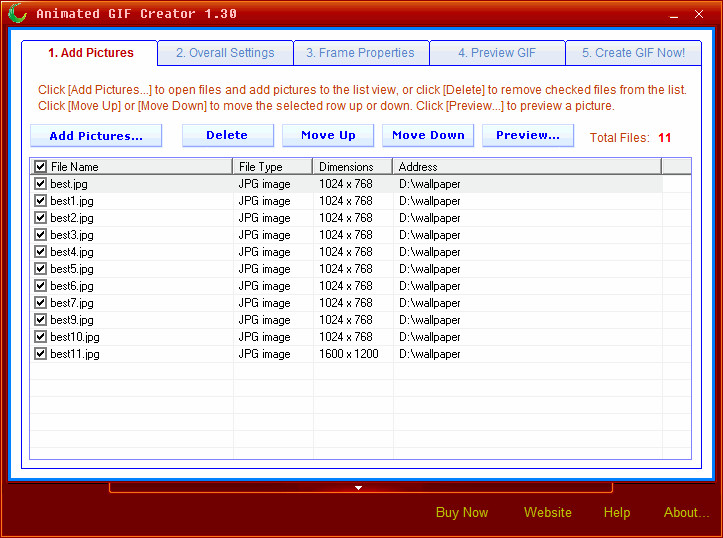Click the green app logo in title bar

(x=18, y=13)
